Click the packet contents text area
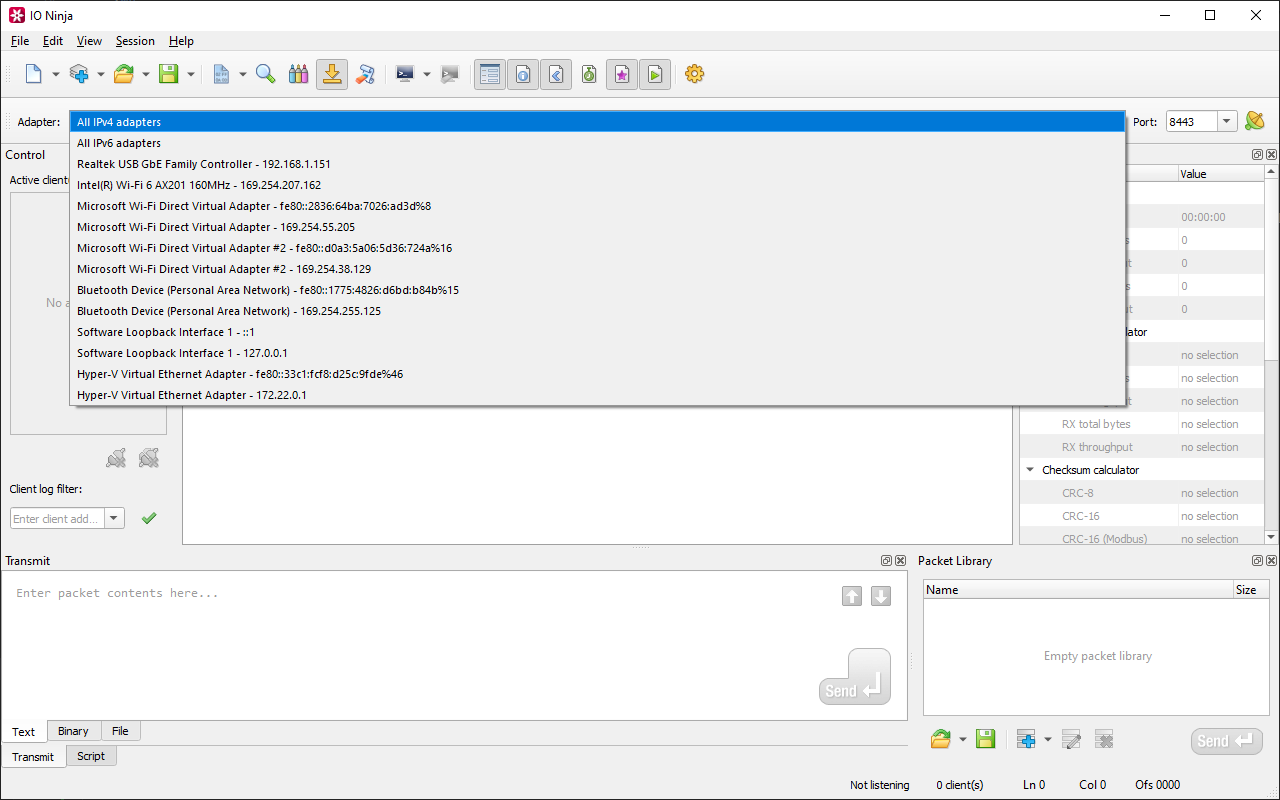1280x800 pixels. pyautogui.click(x=454, y=645)
